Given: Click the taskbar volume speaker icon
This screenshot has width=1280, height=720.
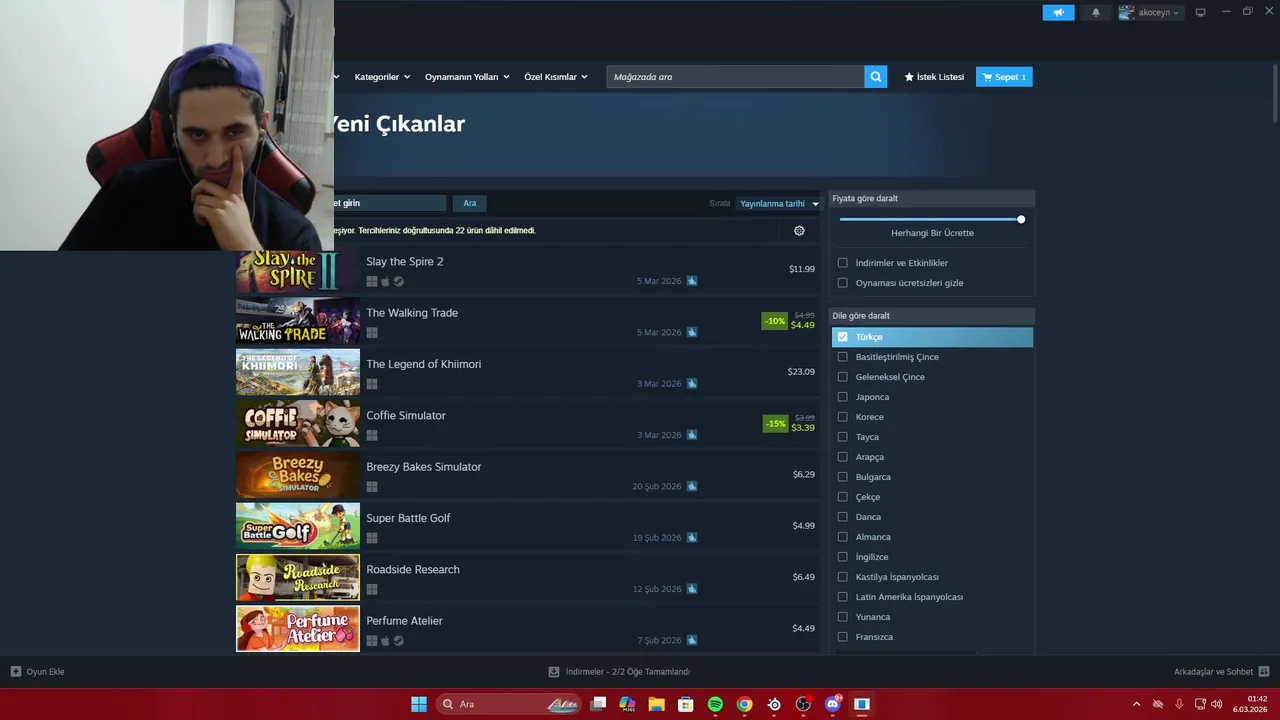Looking at the screenshot, I should (x=1216, y=704).
